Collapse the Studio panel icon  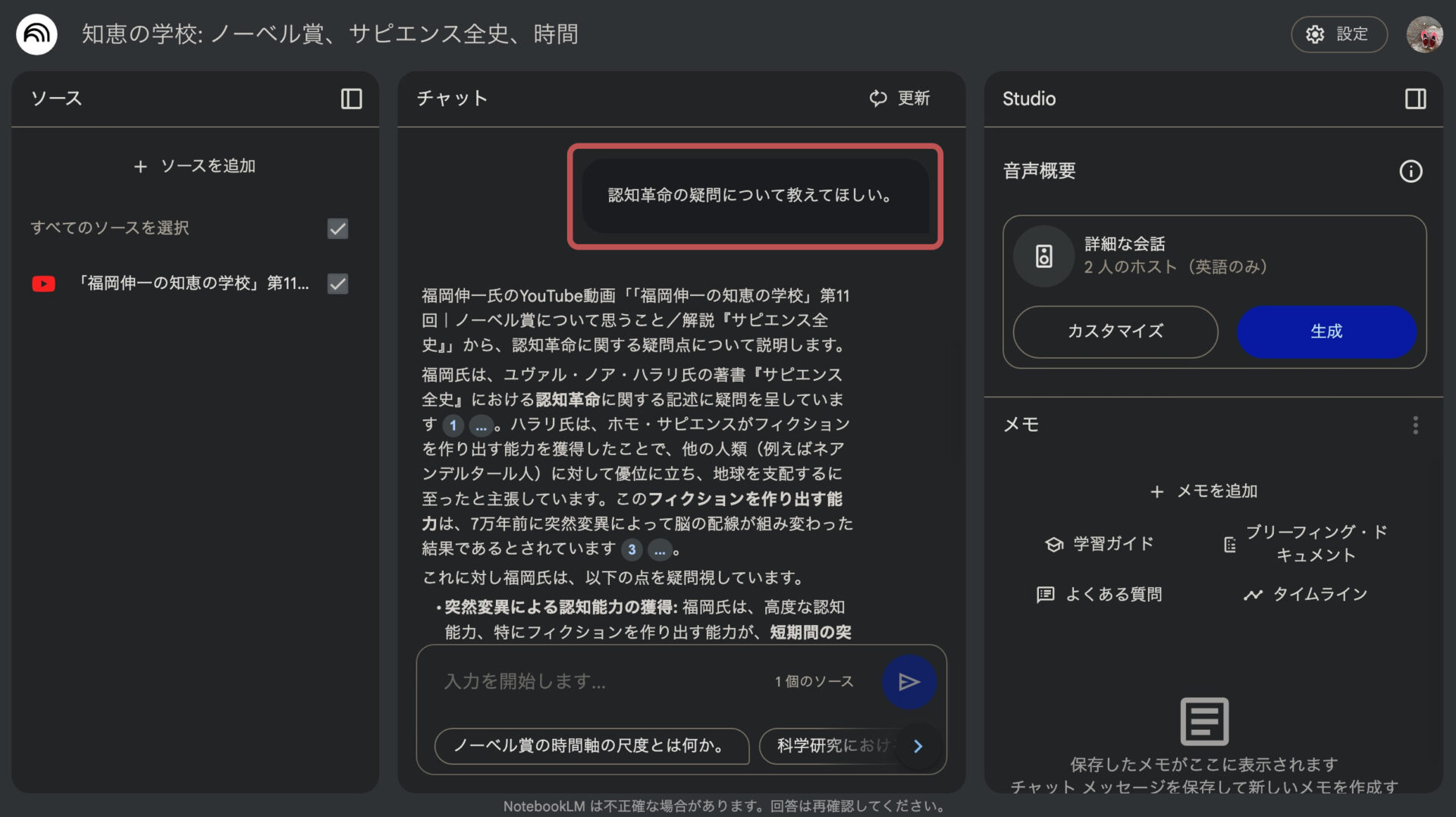[1415, 99]
